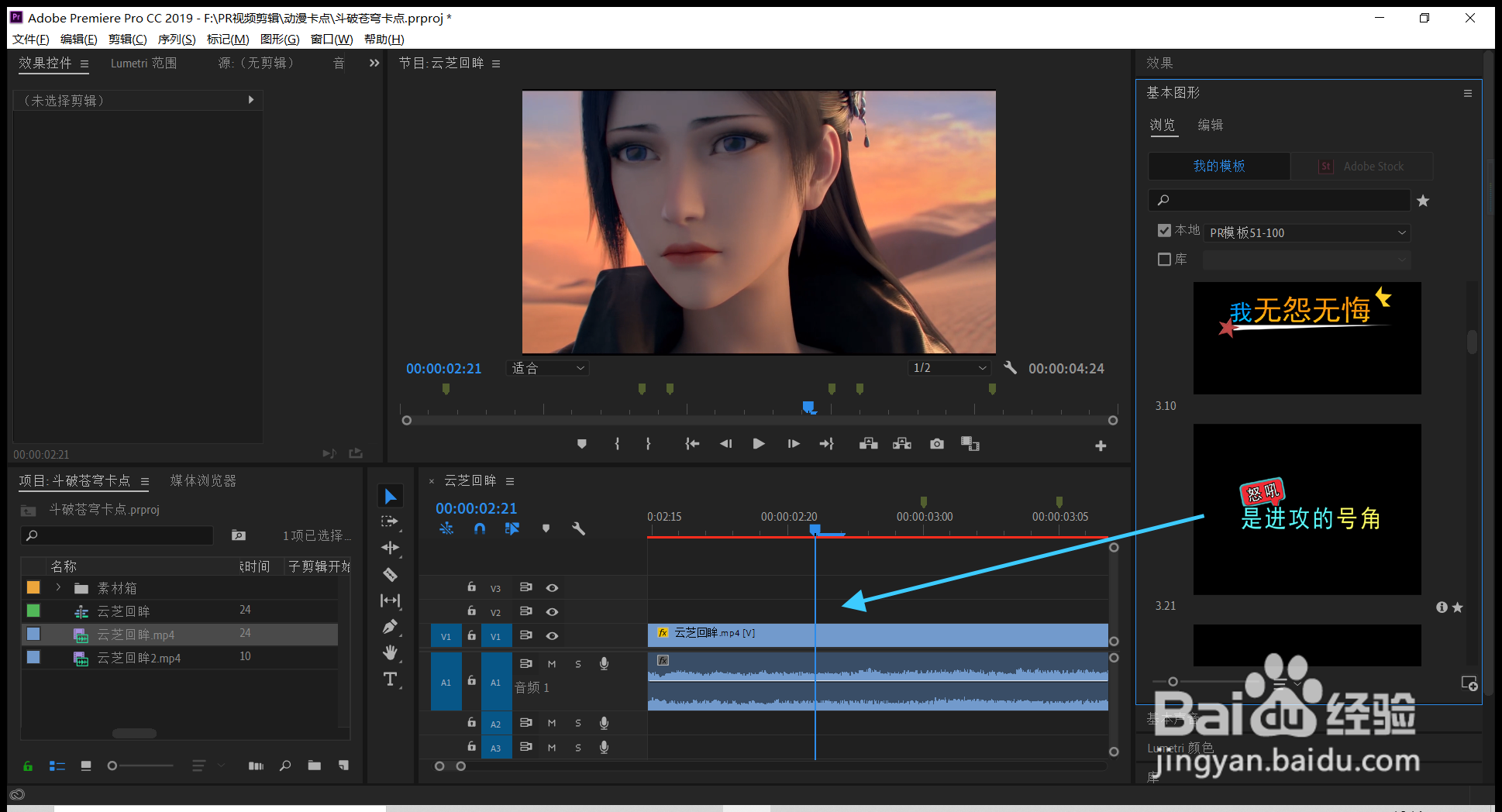Switch to the 媒体浏览器 tab

[x=203, y=481]
